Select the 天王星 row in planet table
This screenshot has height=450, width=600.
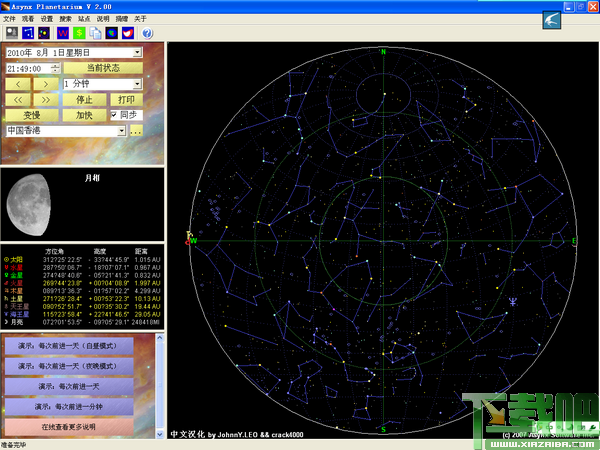pyautogui.click(x=82, y=307)
